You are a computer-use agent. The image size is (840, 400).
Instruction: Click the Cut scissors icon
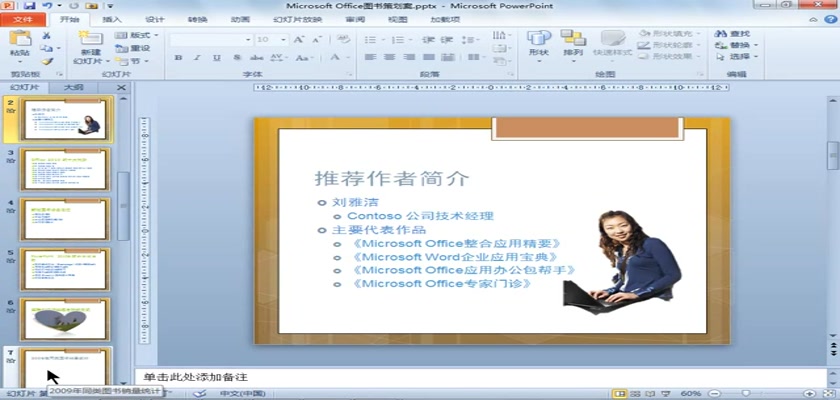pyautogui.click(x=47, y=36)
